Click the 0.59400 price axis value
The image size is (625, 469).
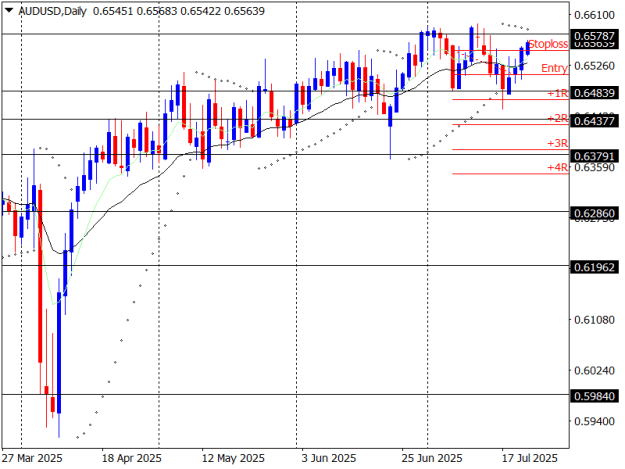(x=594, y=421)
